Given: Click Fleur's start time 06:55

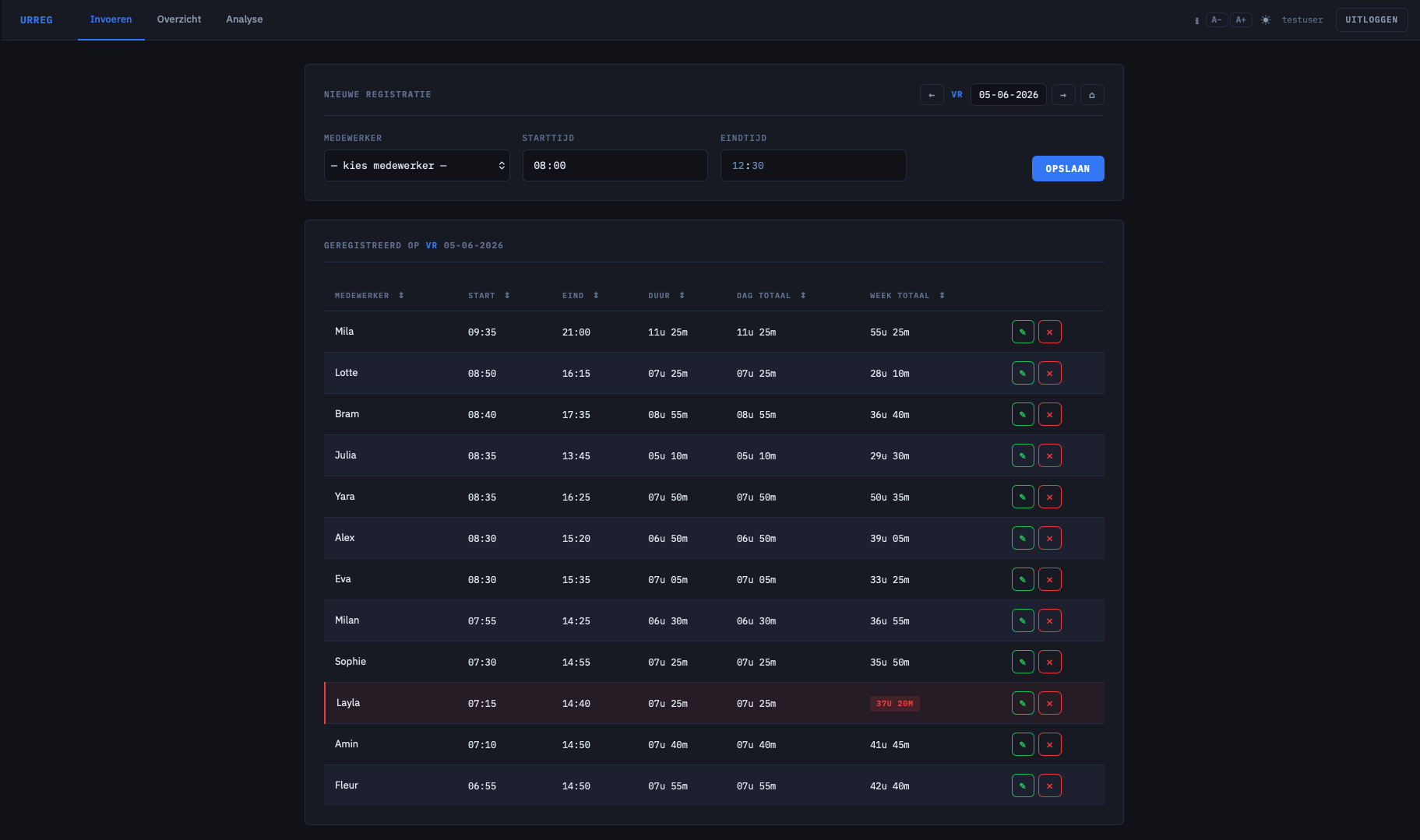Looking at the screenshot, I should click(482, 786).
